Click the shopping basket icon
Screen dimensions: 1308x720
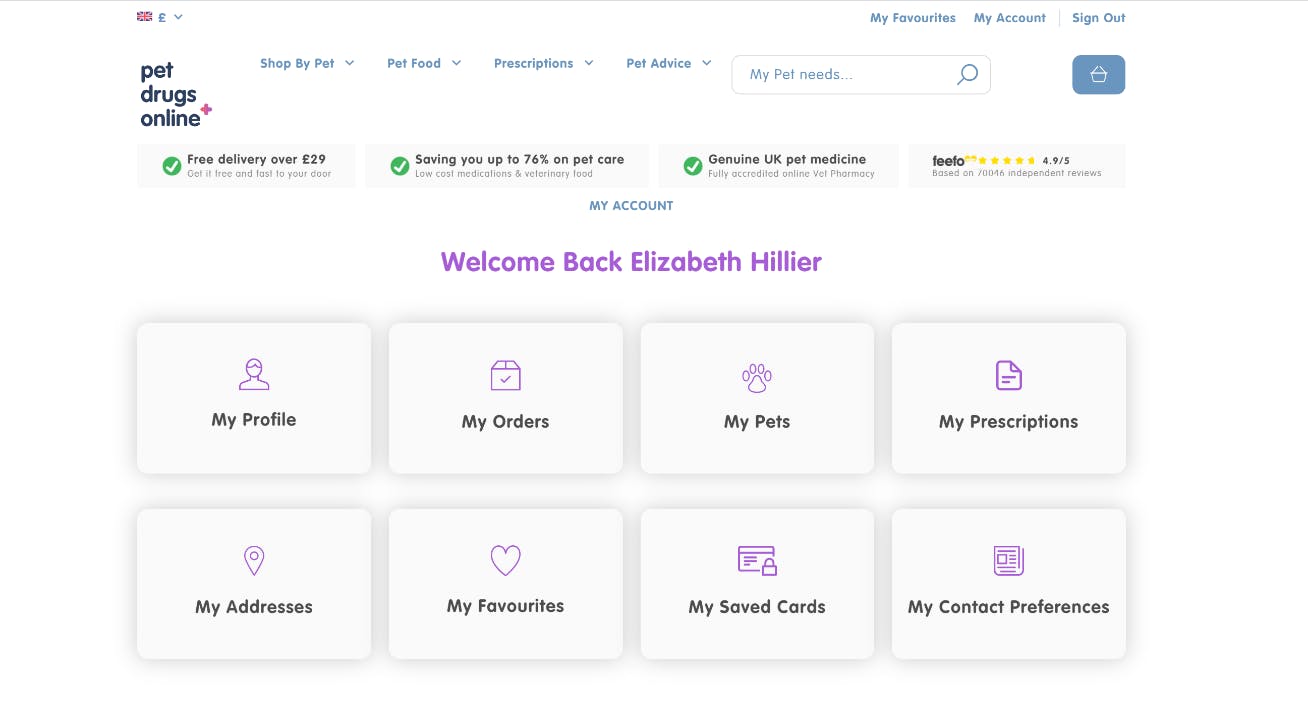[x=1098, y=74]
